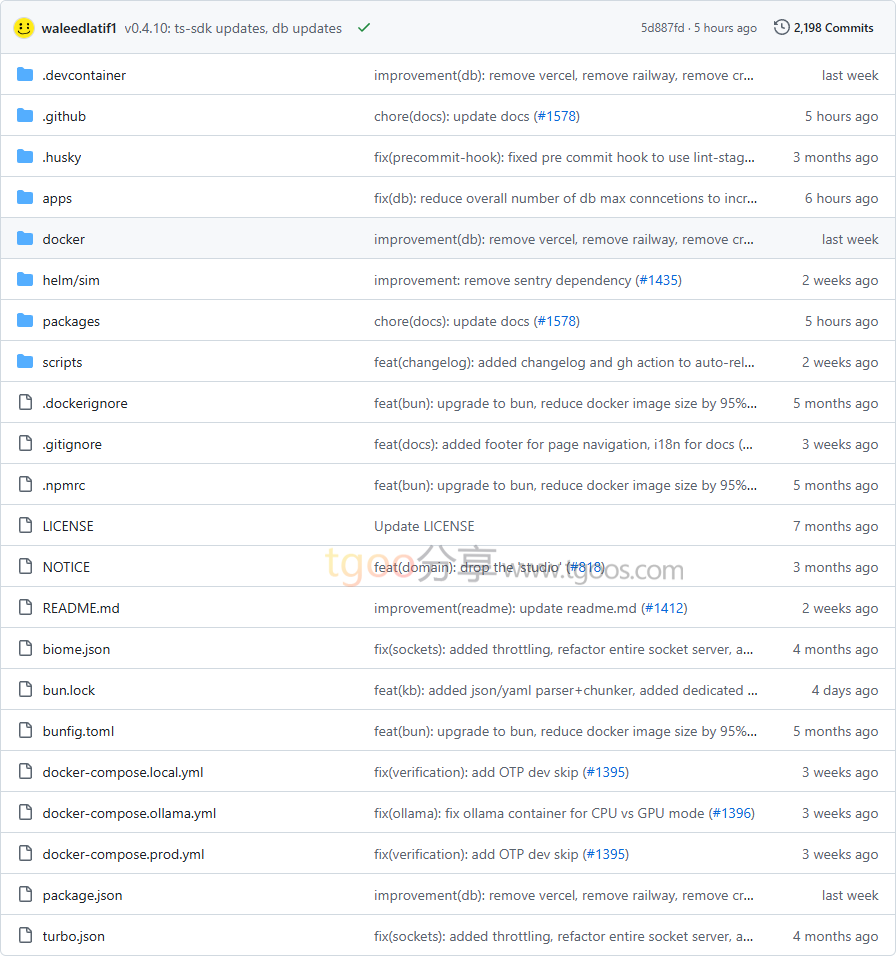Click the file icon beside LICENSE
The image size is (896, 956).
(25, 526)
